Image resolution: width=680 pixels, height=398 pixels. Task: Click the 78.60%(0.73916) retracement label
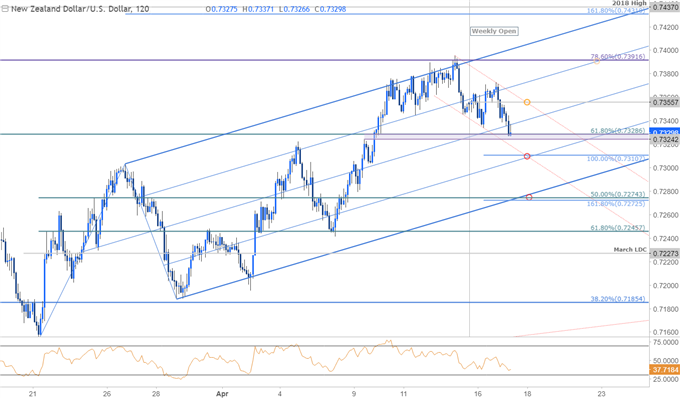pos(618,57)
